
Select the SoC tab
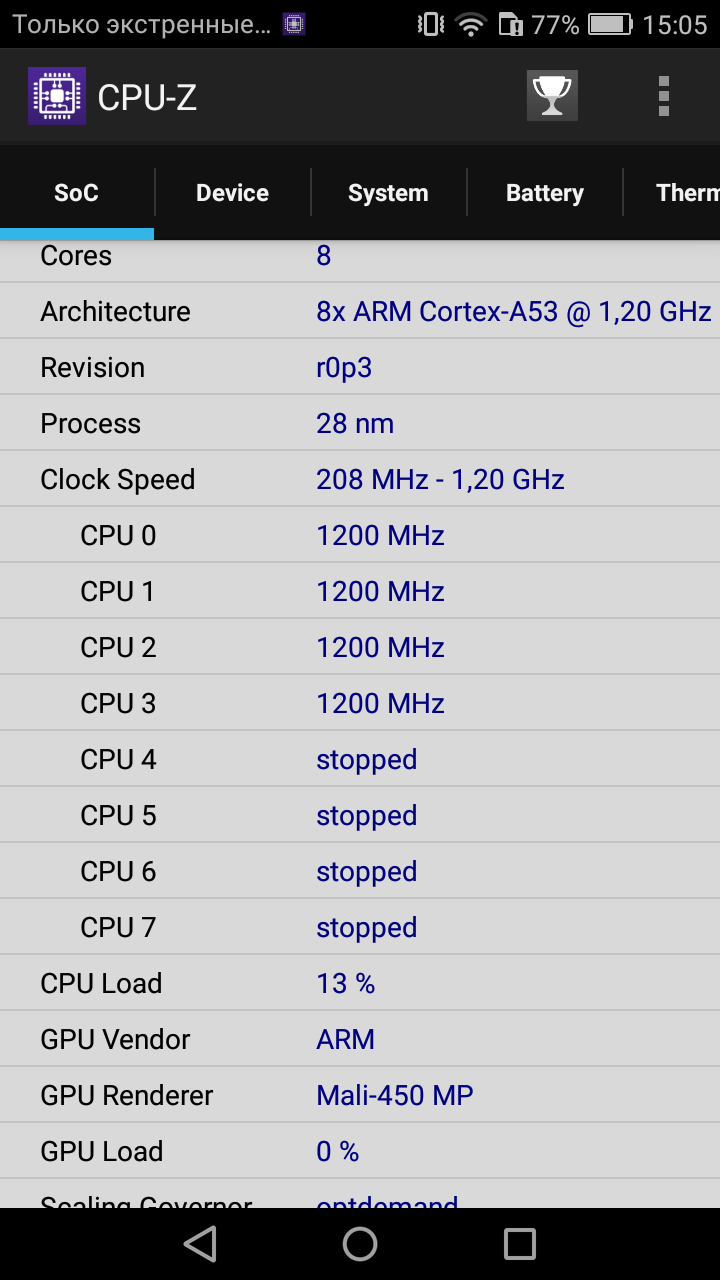(x=76, y=193)
